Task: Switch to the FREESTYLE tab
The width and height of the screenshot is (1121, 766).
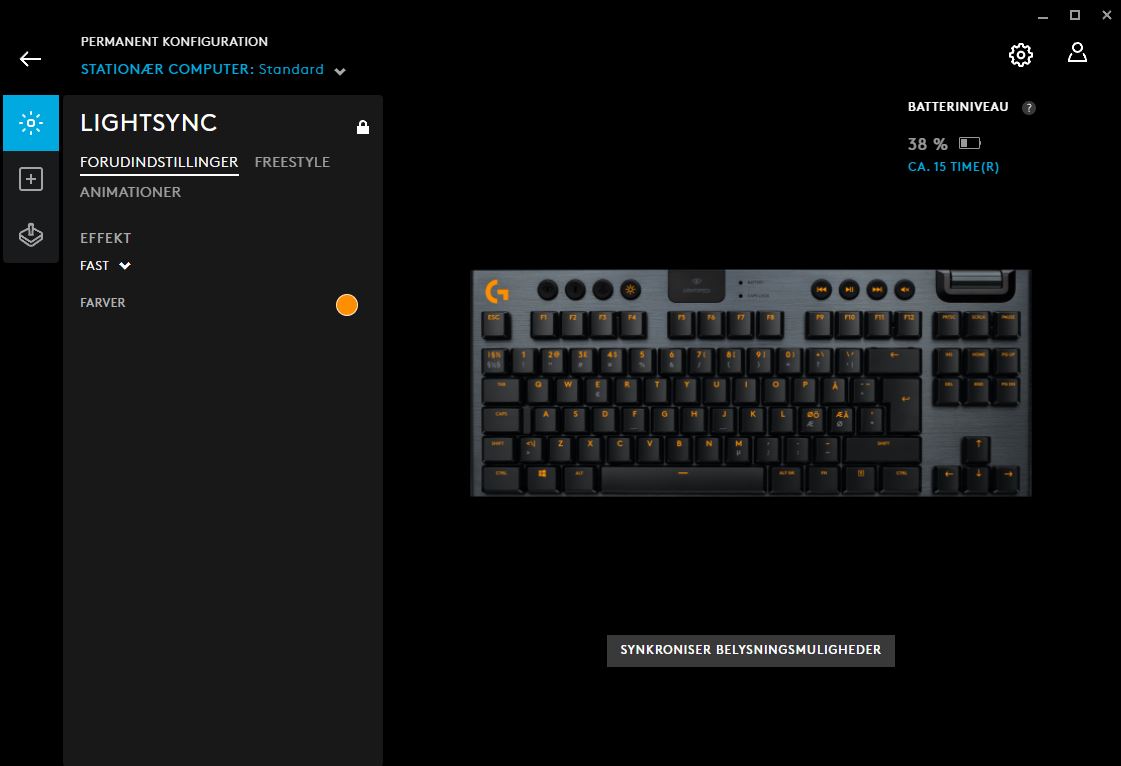Action: pyautogui.click(x=292, y=162)
